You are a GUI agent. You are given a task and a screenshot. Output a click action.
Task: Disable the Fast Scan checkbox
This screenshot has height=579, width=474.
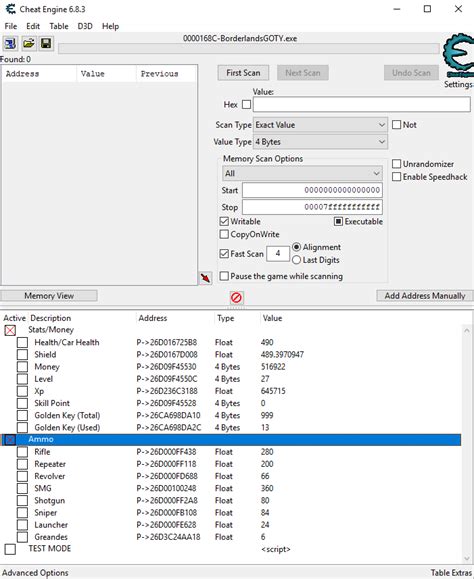[x=224, y=254]
